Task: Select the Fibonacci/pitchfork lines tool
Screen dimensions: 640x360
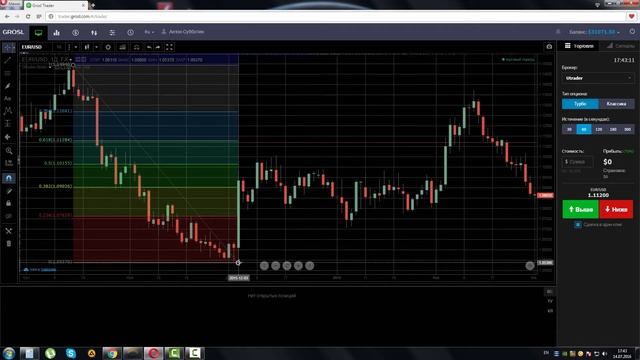Action: pyautogui.click(x=8, y=73)
